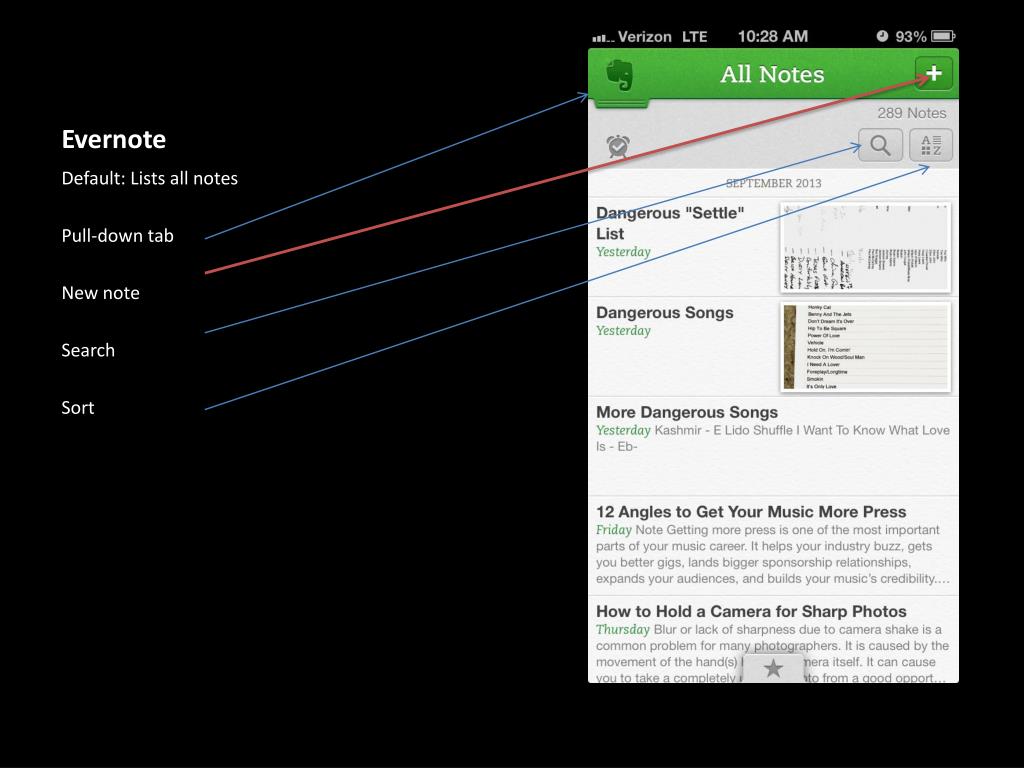
Task: Click the Search label on slide
Action: click(88, 351)
